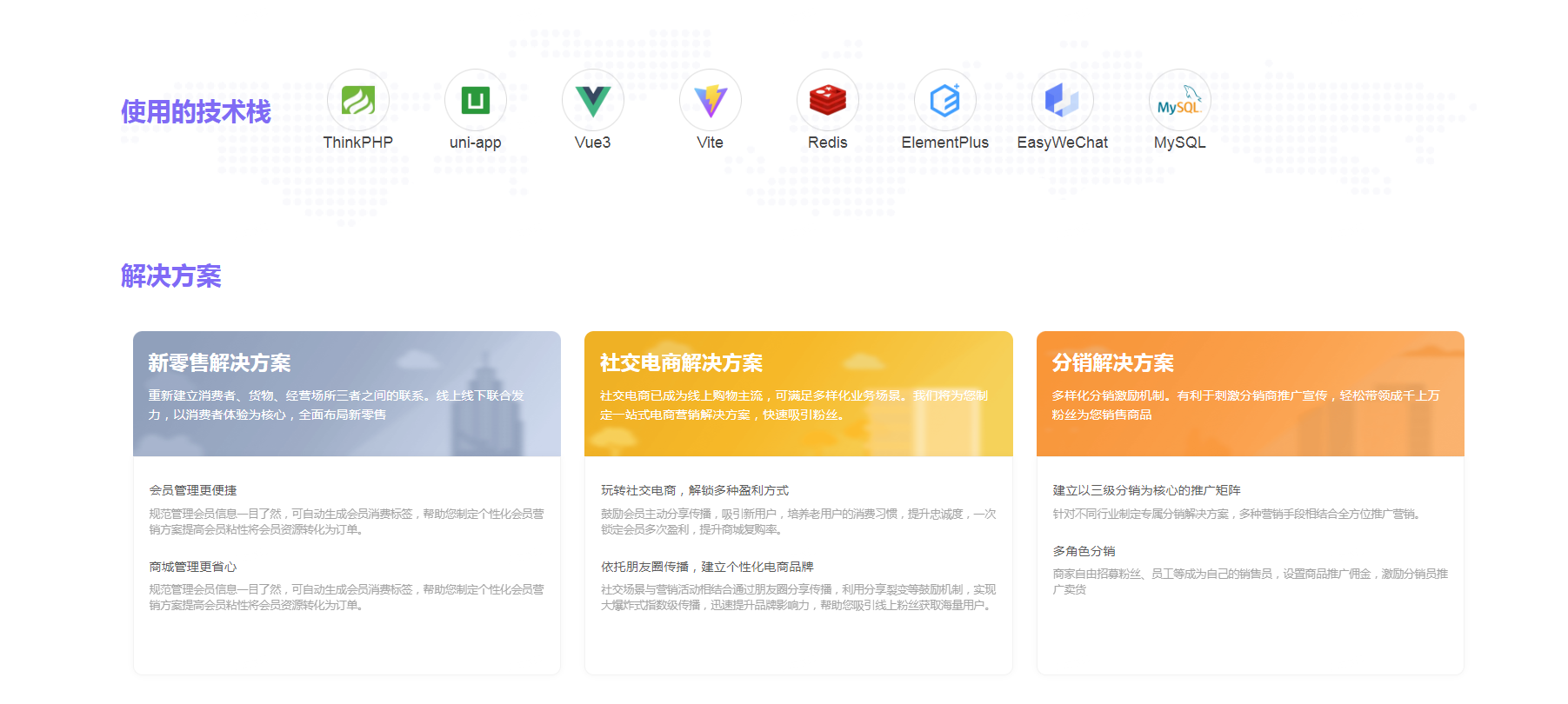Viewport: 1568px width, 704px height.
Task: Click 会员管理更便捷 item title
Action: [193, 490]
